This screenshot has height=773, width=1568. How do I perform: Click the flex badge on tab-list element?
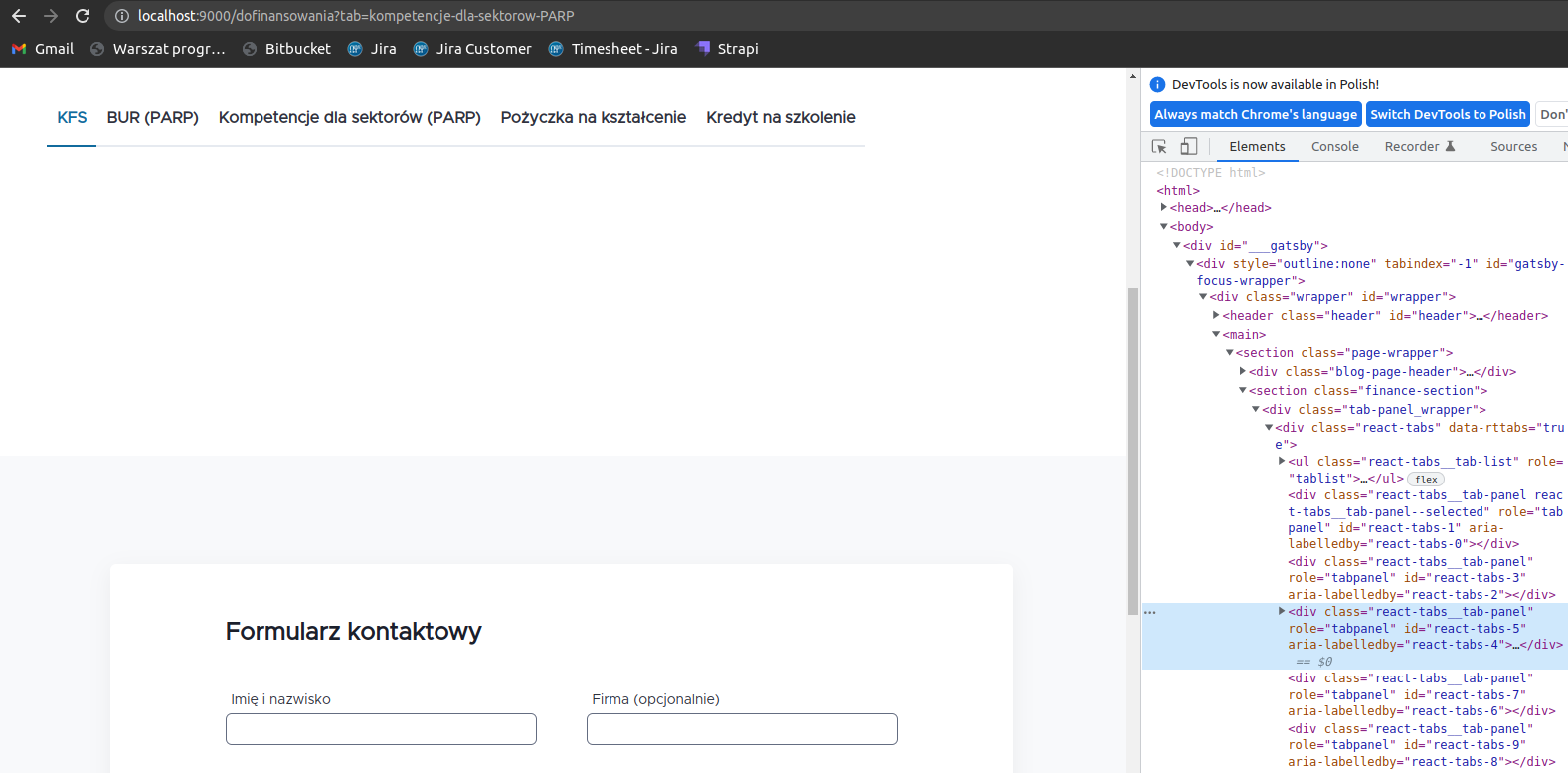[1426, 480]
